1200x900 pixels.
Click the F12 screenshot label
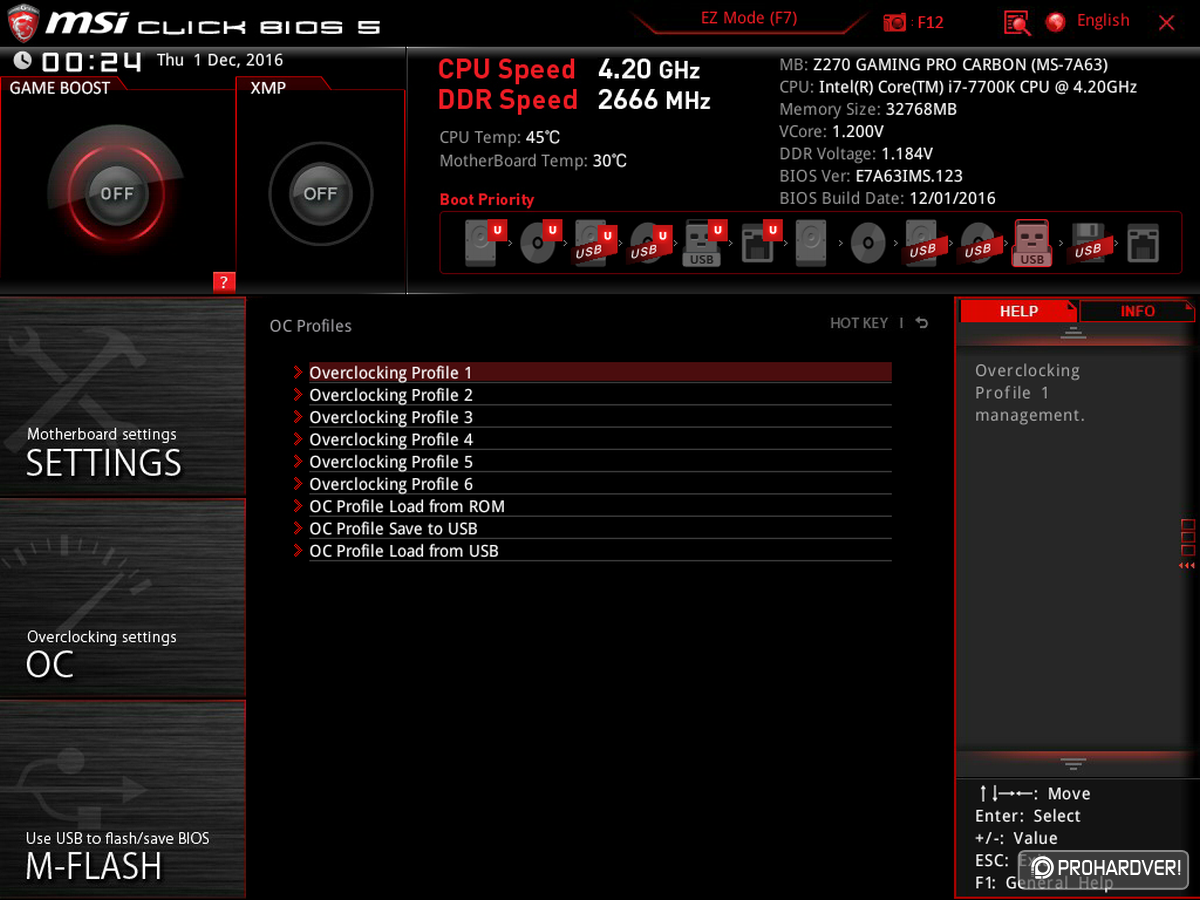(x=930, y=22)
